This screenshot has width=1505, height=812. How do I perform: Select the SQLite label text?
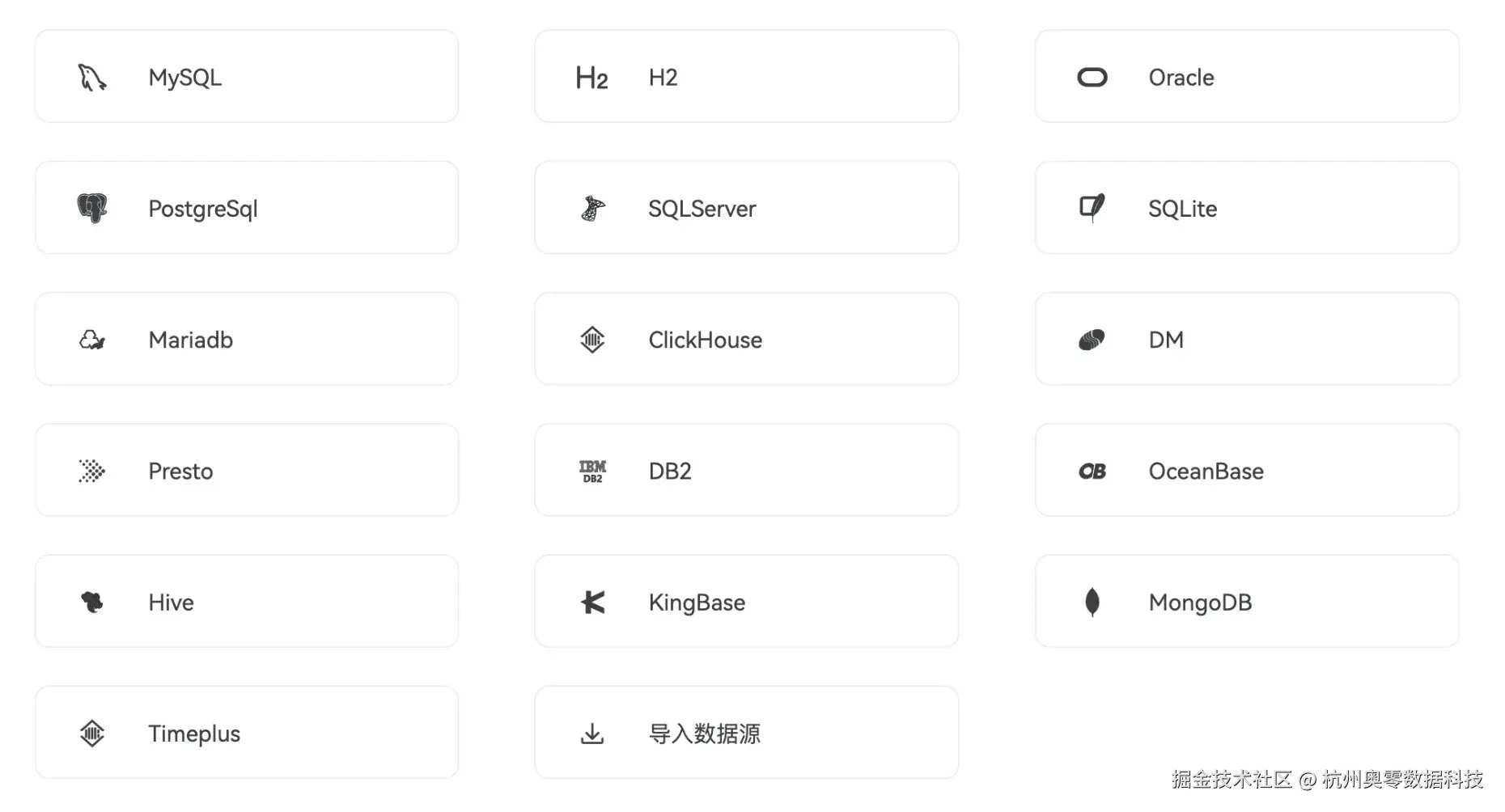click(1183, 209)
